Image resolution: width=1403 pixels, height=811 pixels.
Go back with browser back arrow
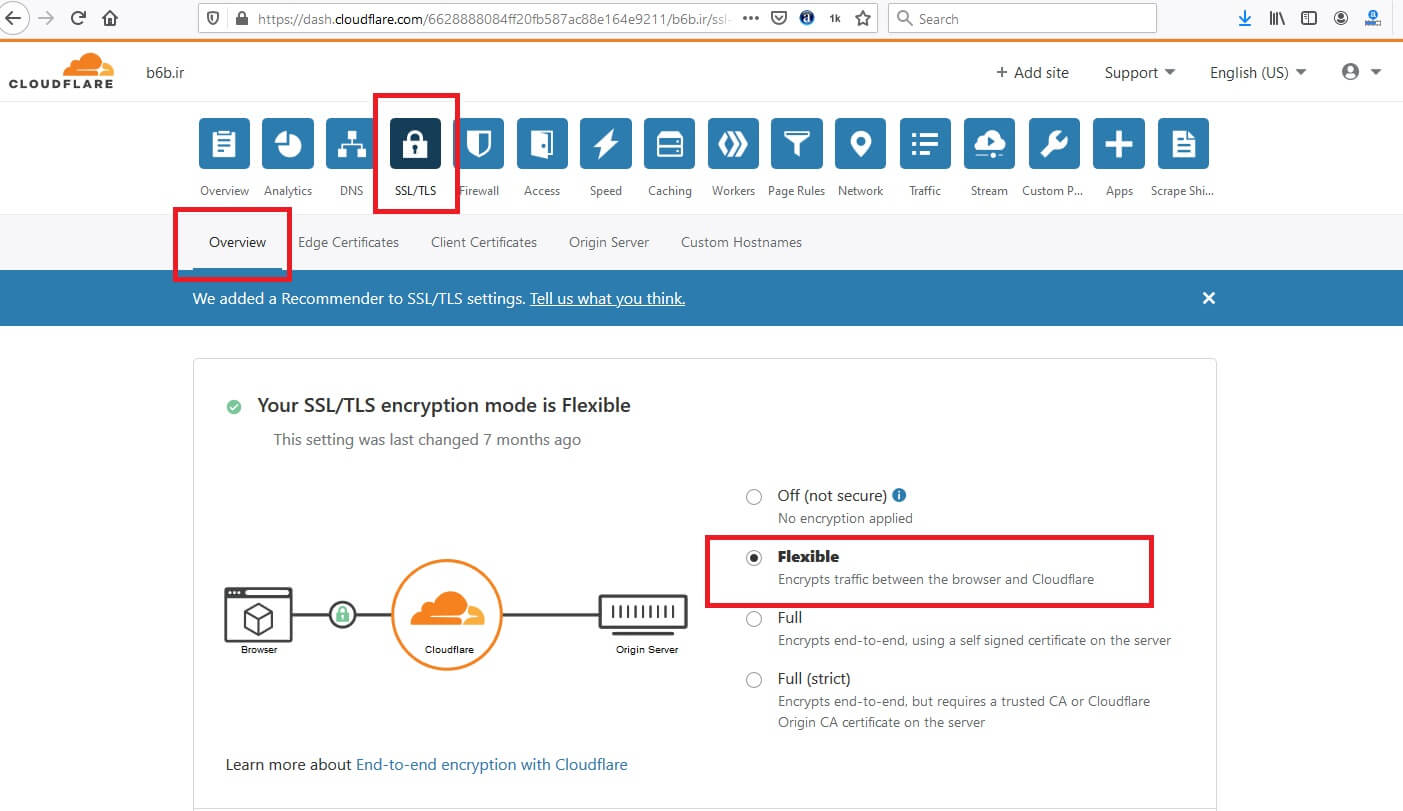click(13, 18)
